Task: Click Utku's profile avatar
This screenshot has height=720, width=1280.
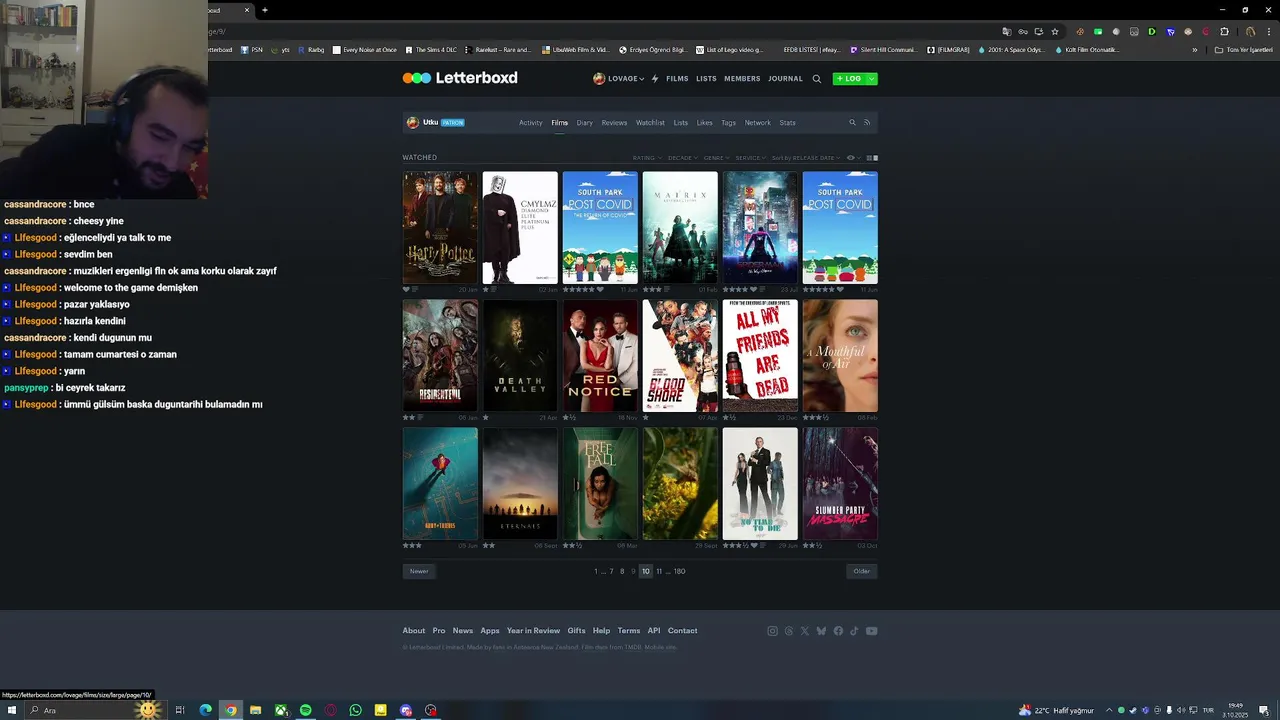Action: click(412, 122)
